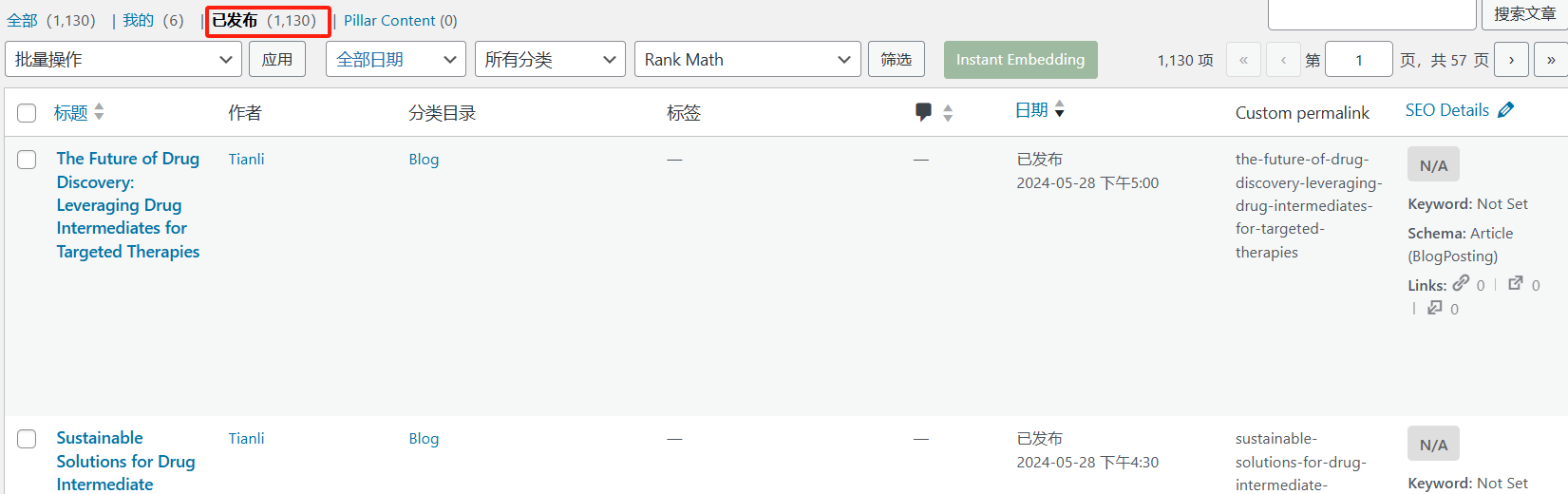Check the Future of Drug Discovery post
1568x494 pixels.
(x=27, y=160)
